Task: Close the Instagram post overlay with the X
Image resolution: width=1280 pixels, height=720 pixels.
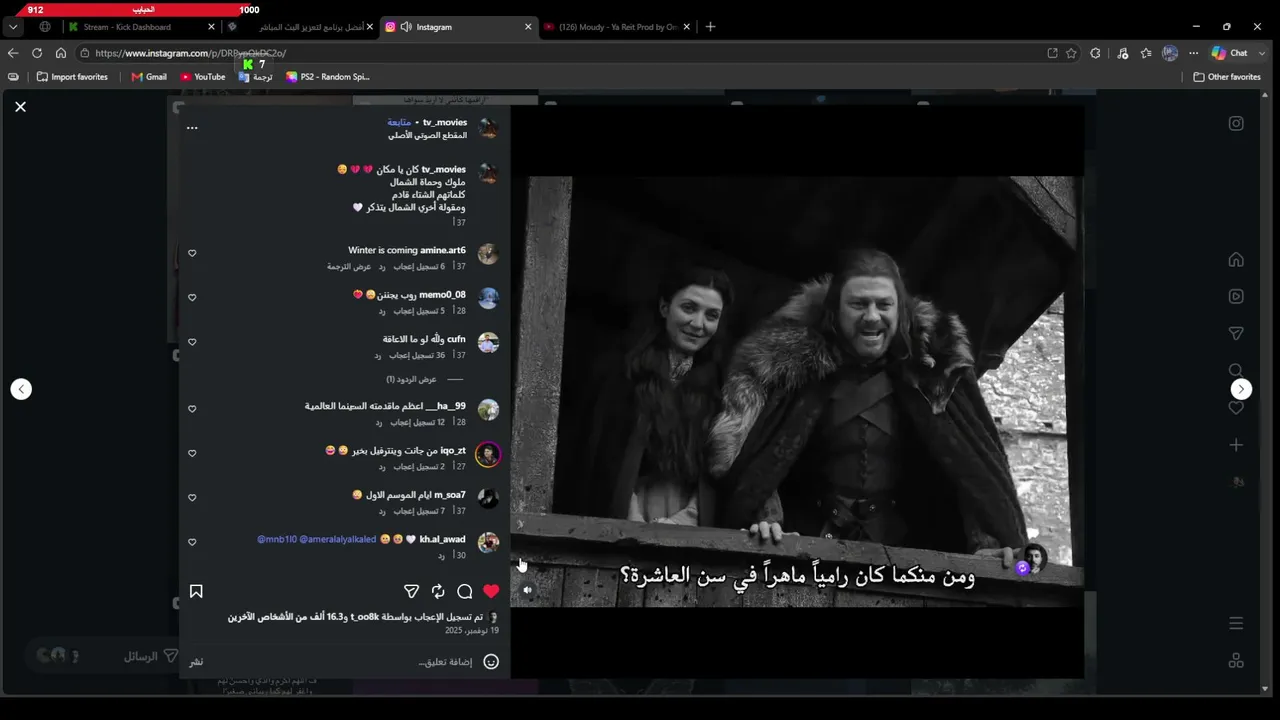Action: point(20,106)
